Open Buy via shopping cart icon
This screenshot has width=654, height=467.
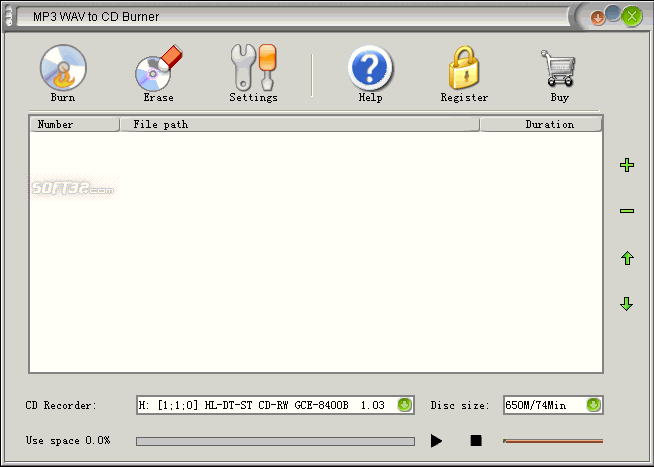pyautogui.click(x=558, y=68)
